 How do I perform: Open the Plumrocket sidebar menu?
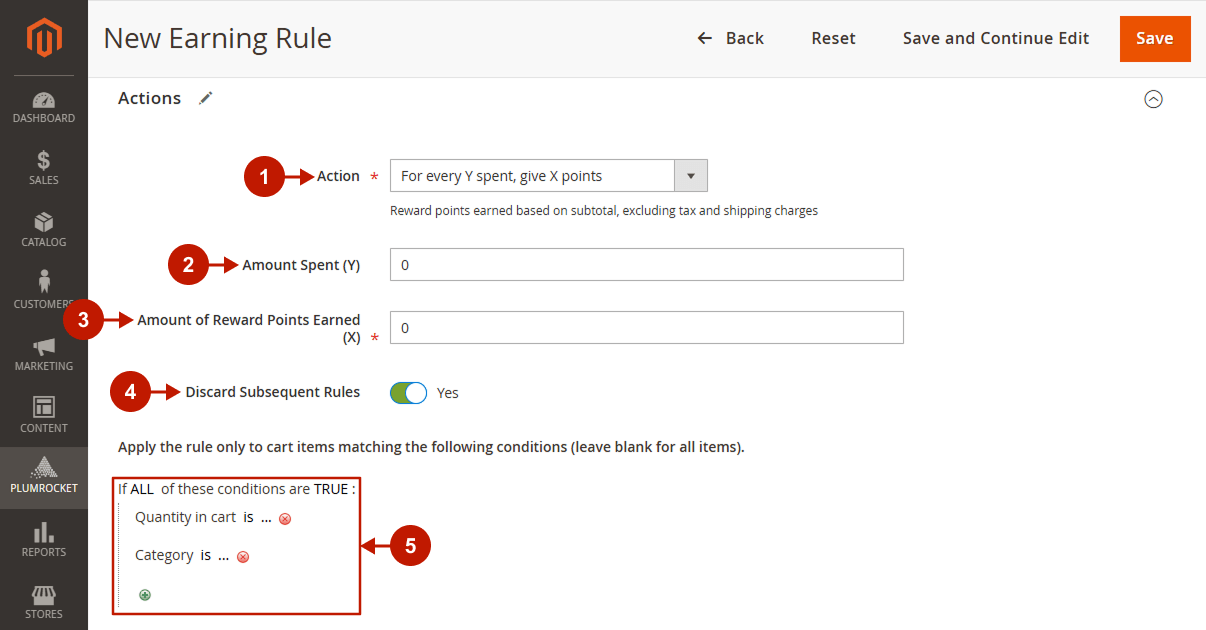44,478
